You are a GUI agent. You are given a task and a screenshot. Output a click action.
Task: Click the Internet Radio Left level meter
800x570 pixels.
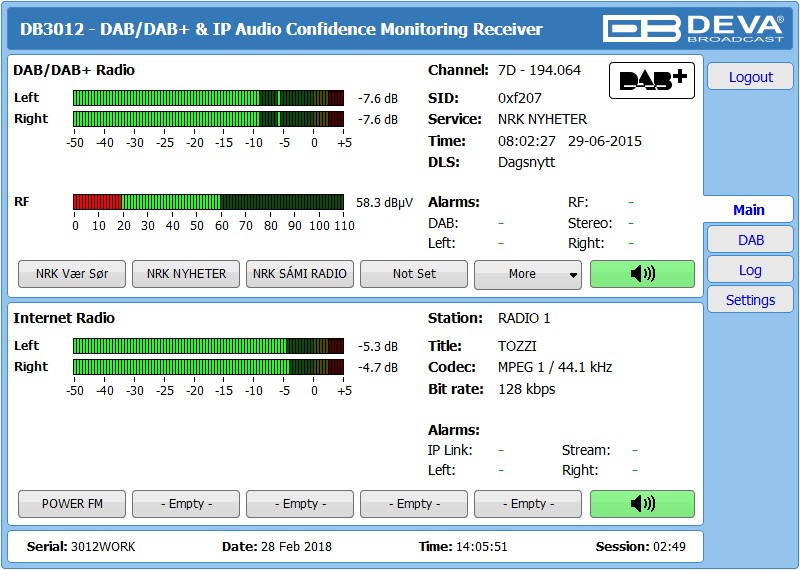point(208,346)
